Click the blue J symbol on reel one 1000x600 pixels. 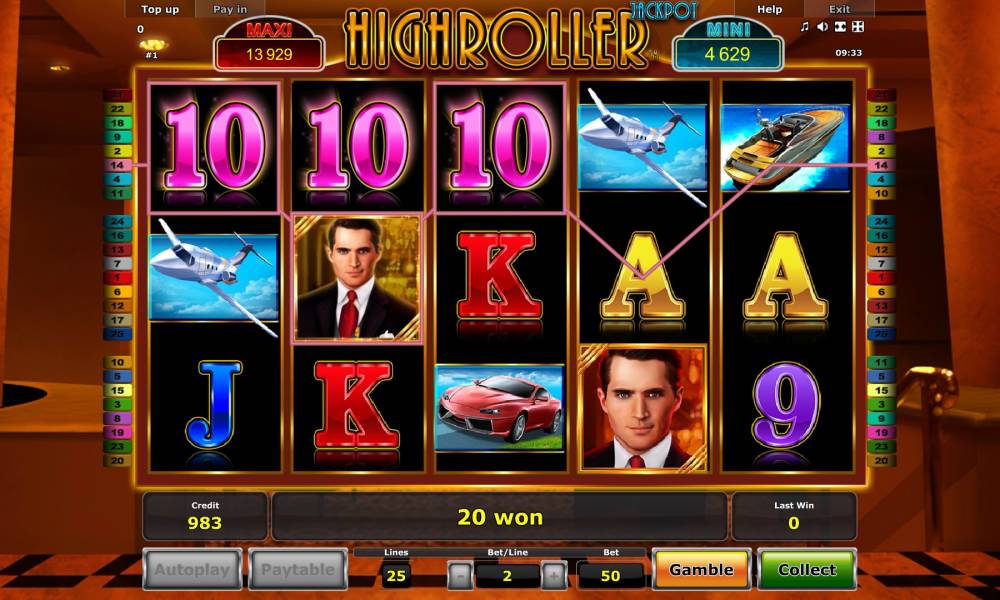214,405
